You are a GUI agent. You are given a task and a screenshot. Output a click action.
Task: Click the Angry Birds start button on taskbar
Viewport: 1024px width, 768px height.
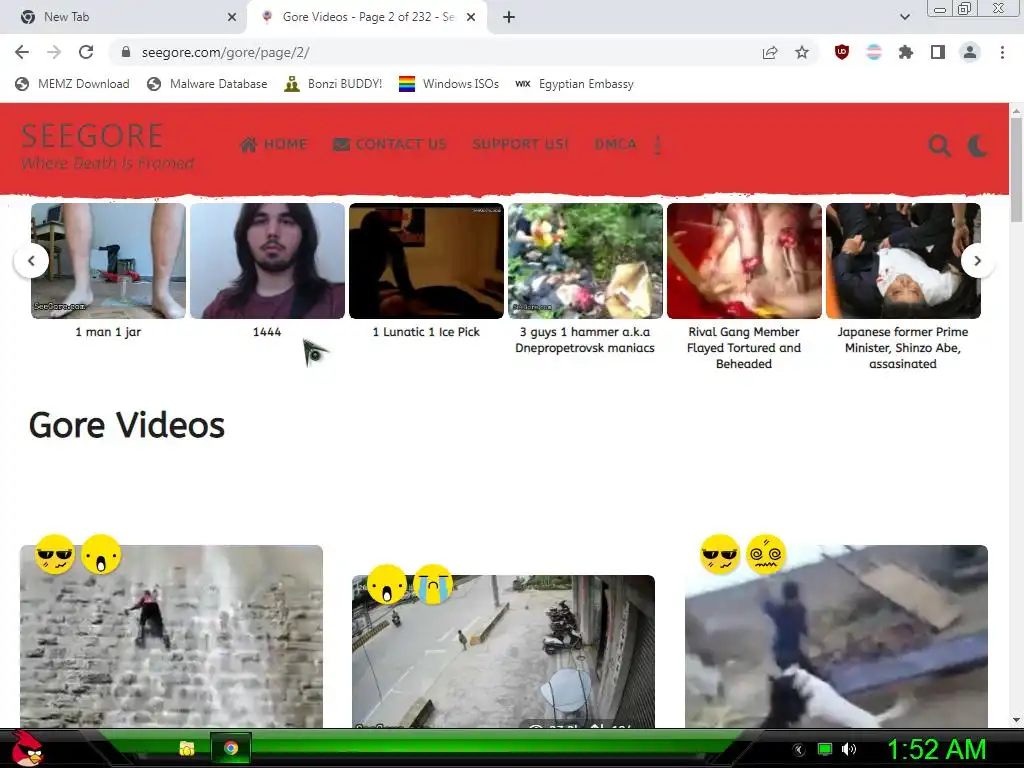tap(27, 748)
